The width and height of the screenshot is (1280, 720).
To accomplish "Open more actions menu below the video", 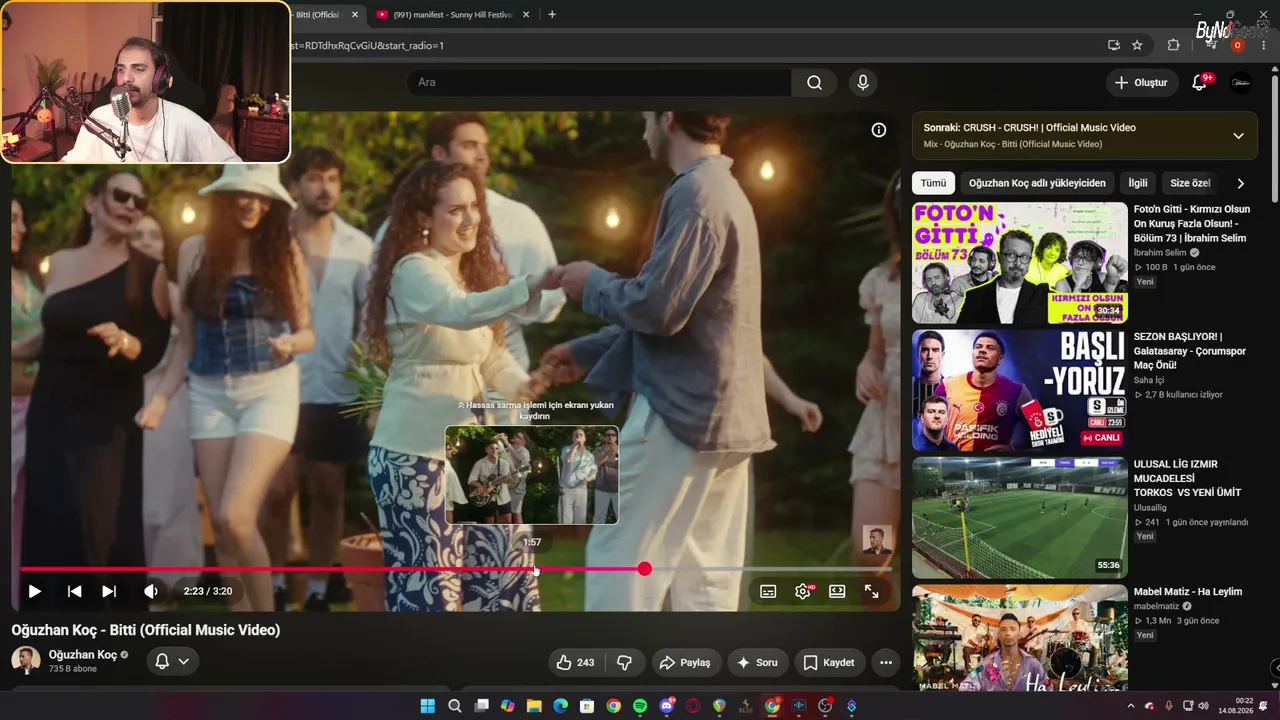I will [x=886, y=662].
